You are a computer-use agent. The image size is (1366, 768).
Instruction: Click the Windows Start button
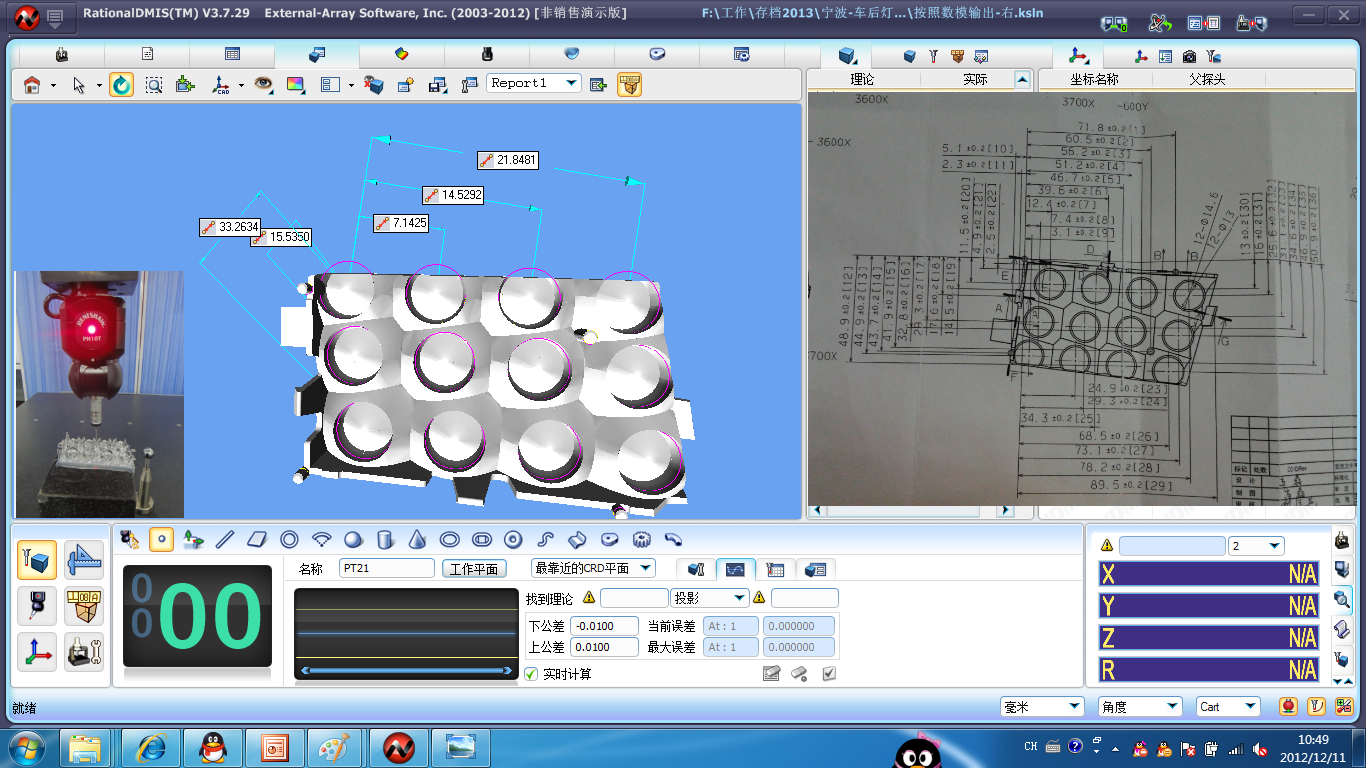click(x=27, y=747)
